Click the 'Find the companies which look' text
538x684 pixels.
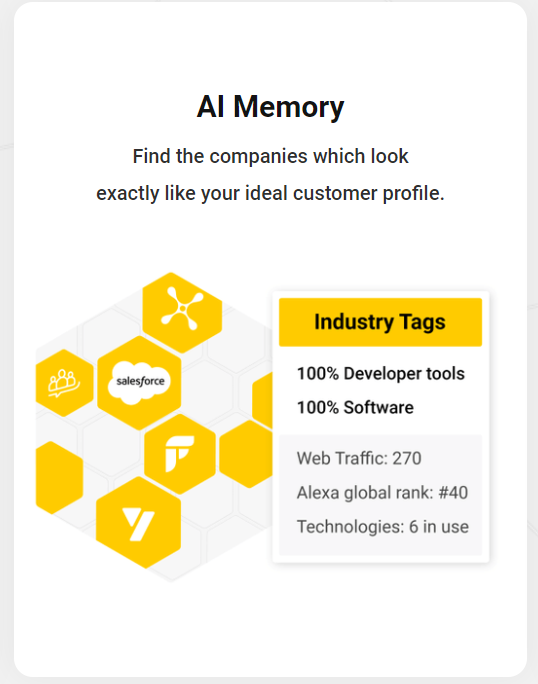(x=270, y=156)
